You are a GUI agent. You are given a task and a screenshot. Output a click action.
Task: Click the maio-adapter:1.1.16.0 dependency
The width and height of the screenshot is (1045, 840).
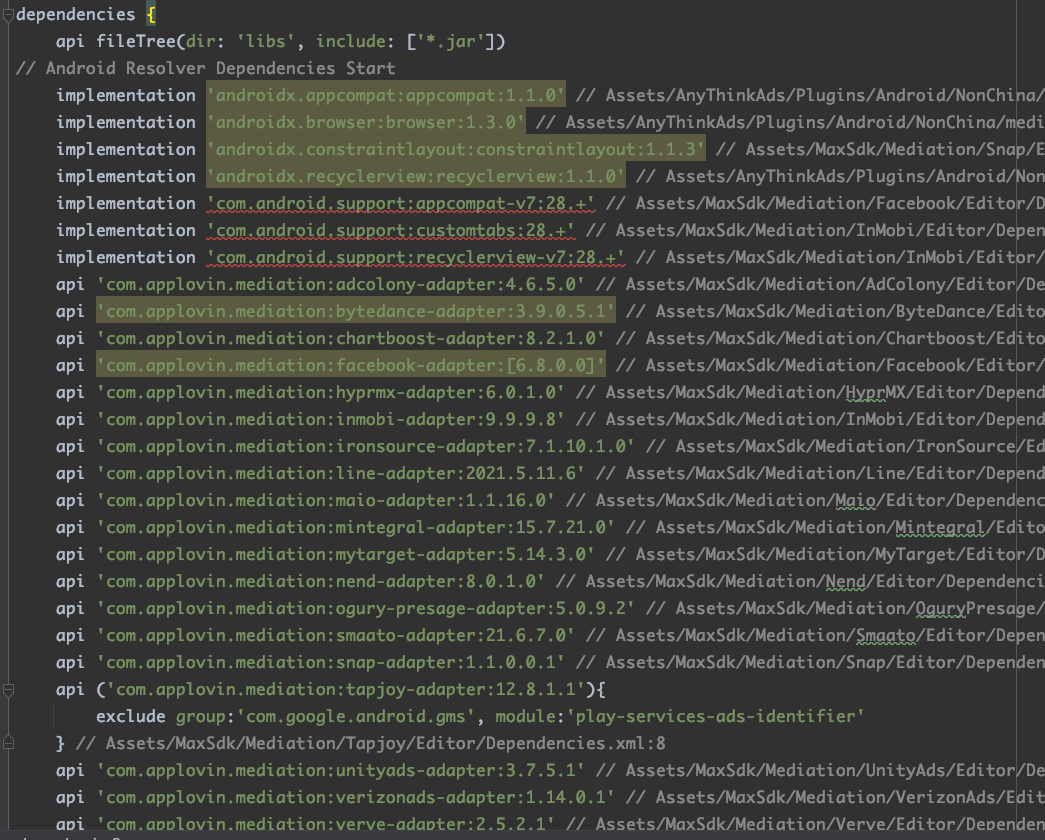click(326, 501)
